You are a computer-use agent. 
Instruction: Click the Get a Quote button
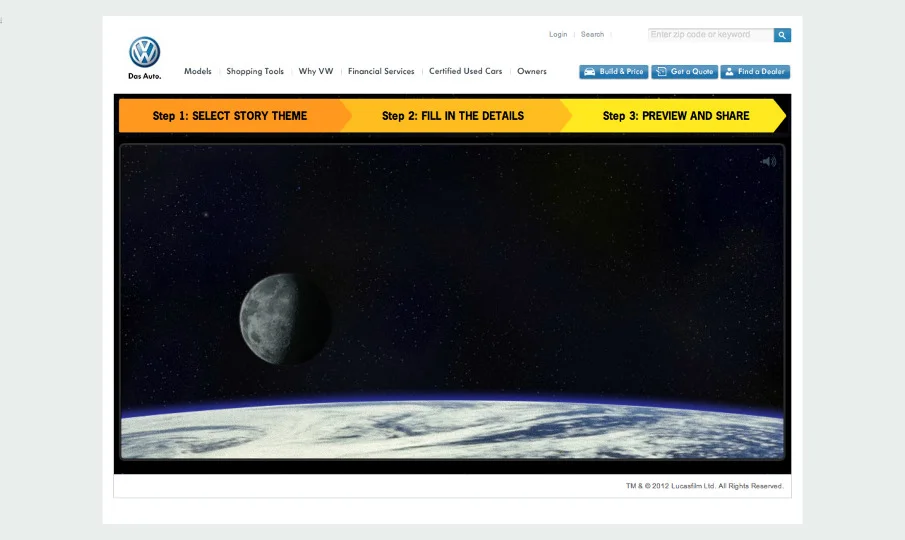coord(685,72)
